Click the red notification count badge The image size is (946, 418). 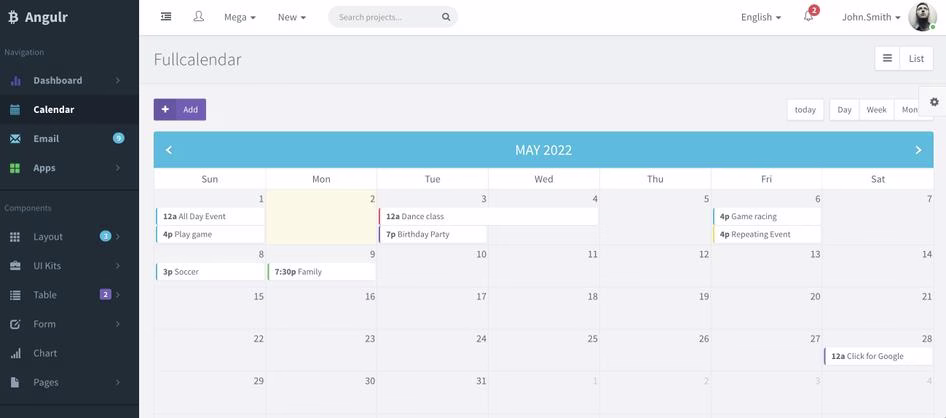point(814,10)
